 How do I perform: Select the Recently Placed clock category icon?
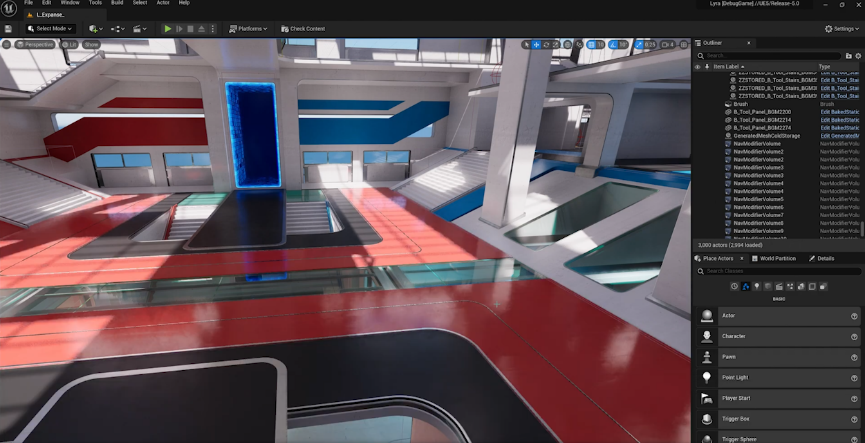(734, 286)
